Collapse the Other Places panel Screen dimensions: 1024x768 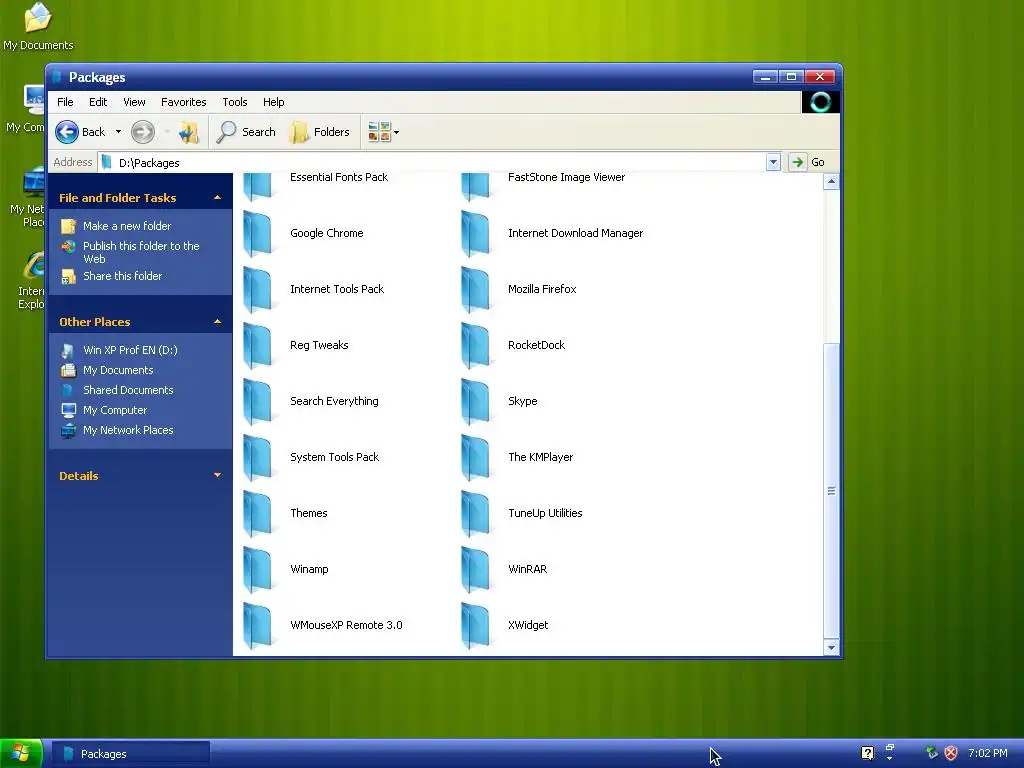217,321
